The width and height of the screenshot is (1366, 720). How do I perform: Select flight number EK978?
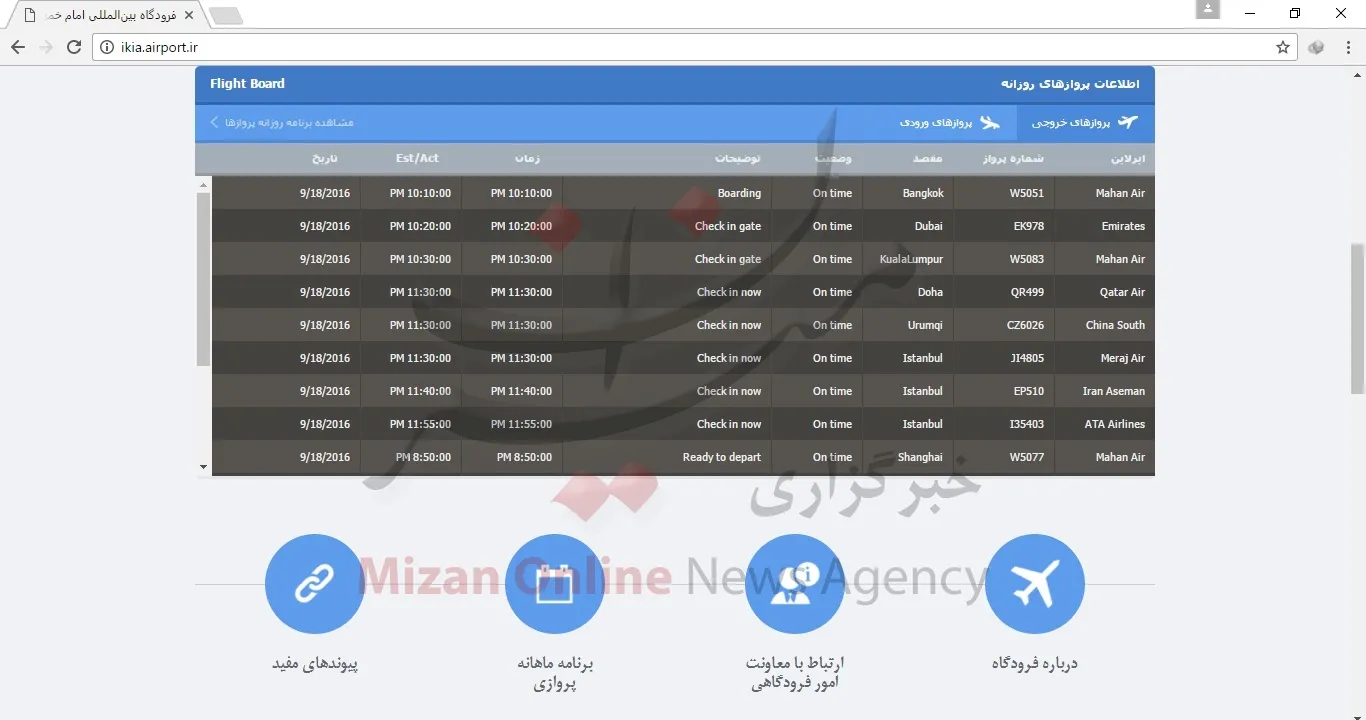1029,226
